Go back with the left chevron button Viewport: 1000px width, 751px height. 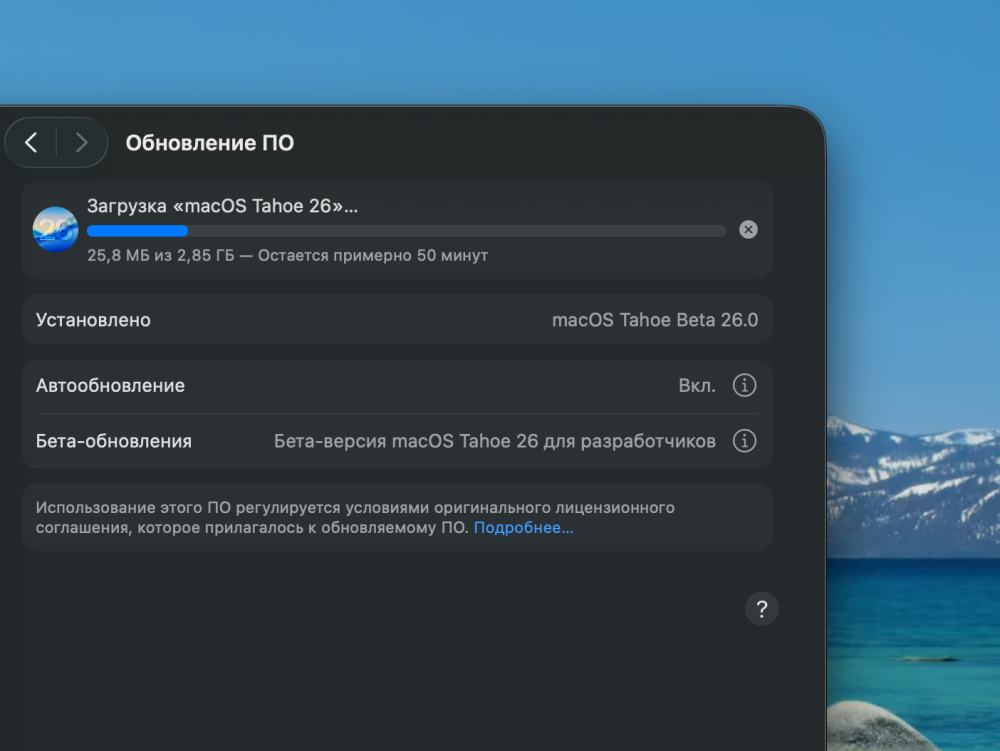coord(31,142)
